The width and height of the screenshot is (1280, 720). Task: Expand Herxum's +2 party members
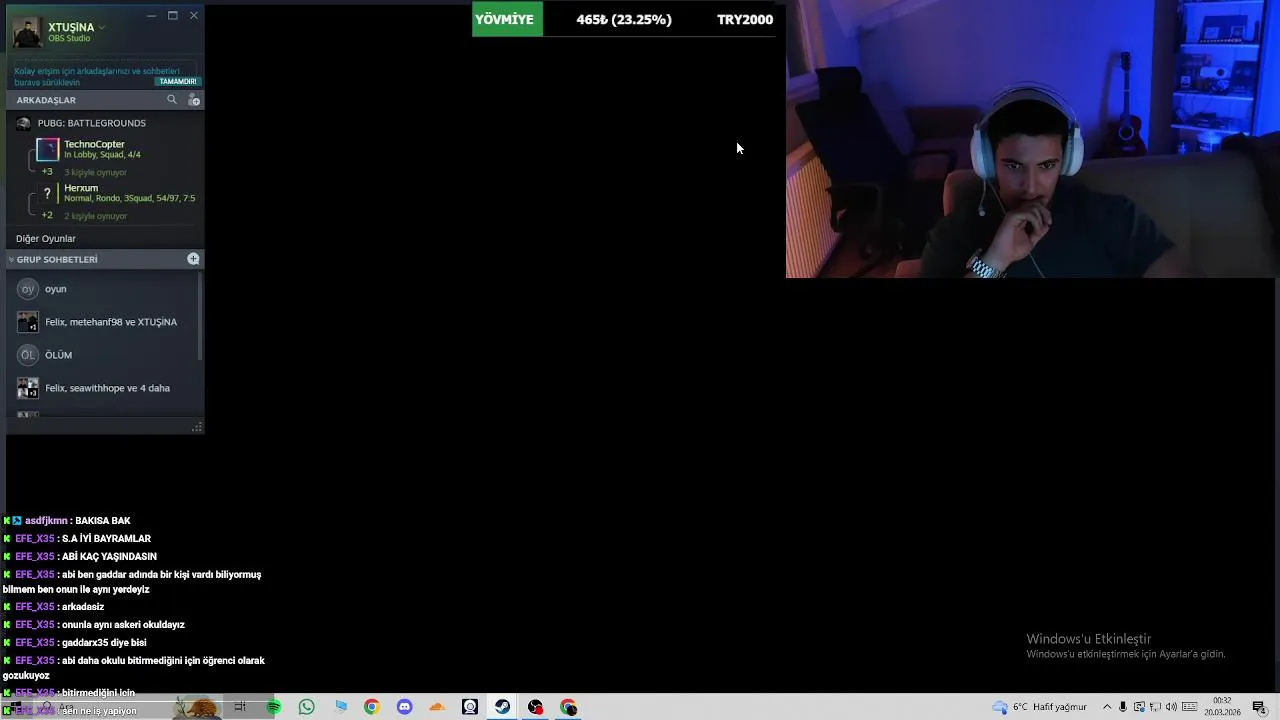coord(46,216)
